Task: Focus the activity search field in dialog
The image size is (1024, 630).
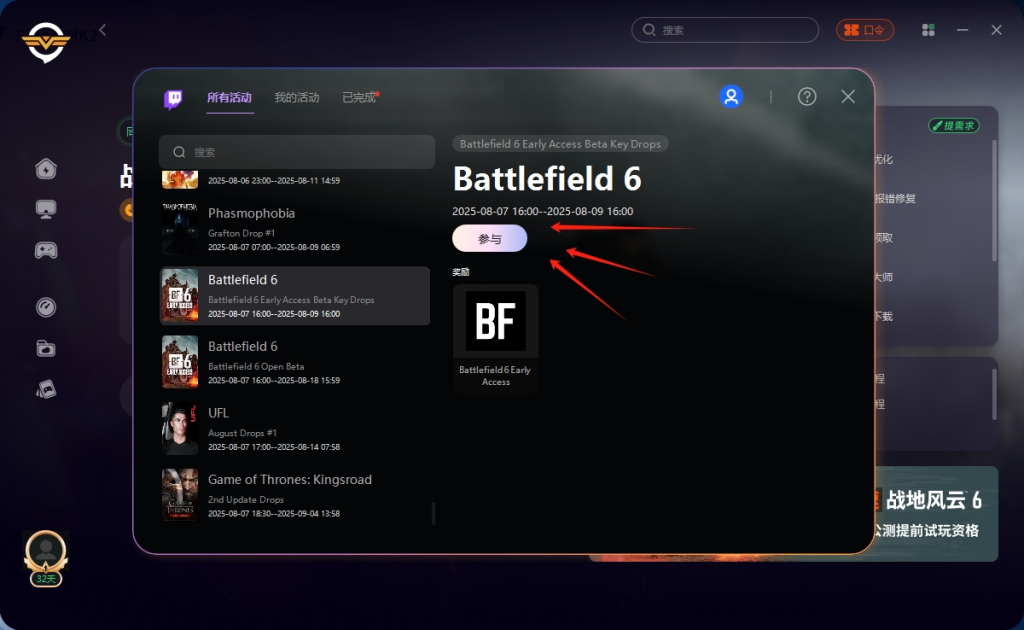Action: (x=297, y=152)
